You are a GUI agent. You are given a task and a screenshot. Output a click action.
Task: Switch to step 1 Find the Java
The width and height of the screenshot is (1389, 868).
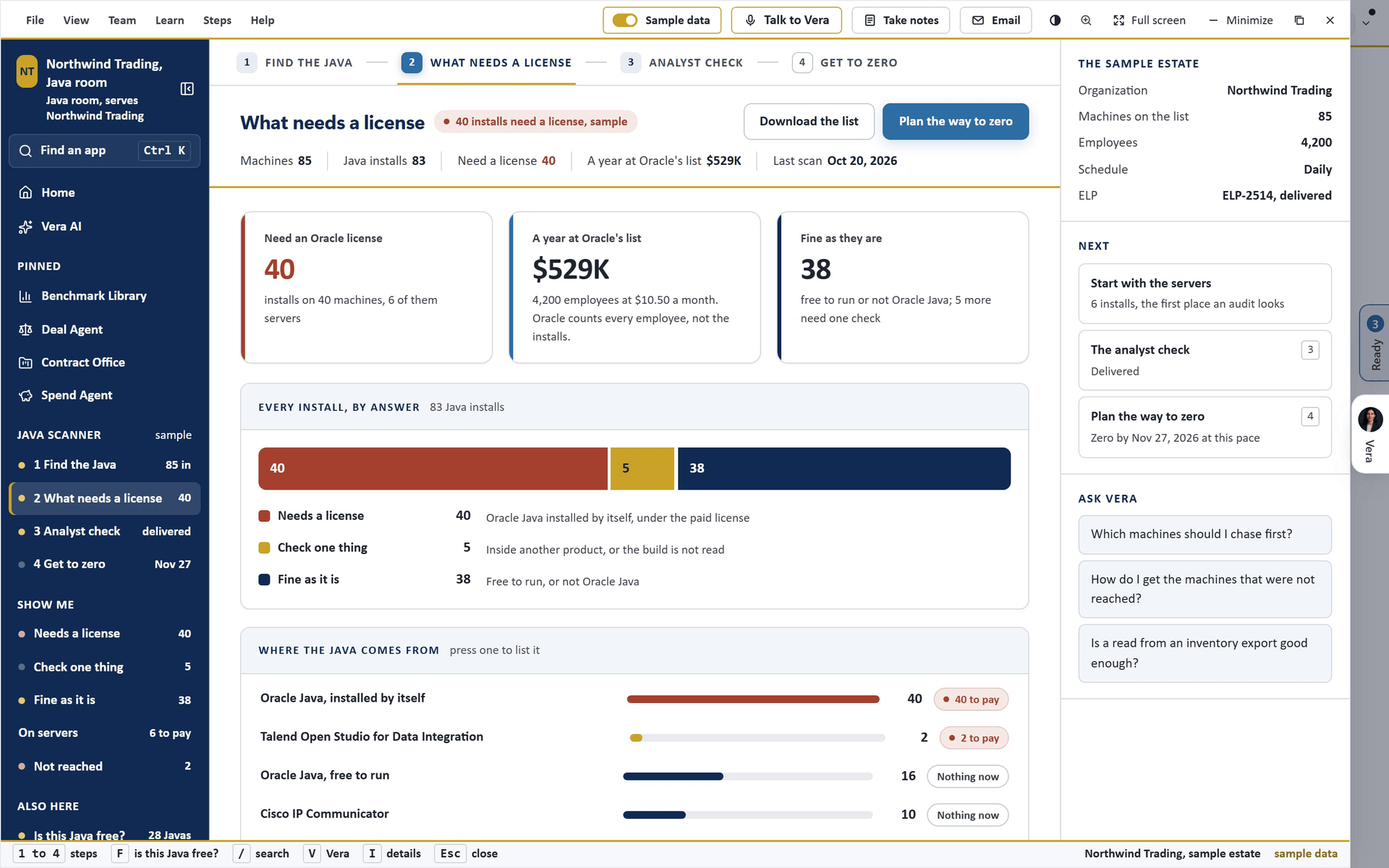pyautogui.click(x=294, y=62)
